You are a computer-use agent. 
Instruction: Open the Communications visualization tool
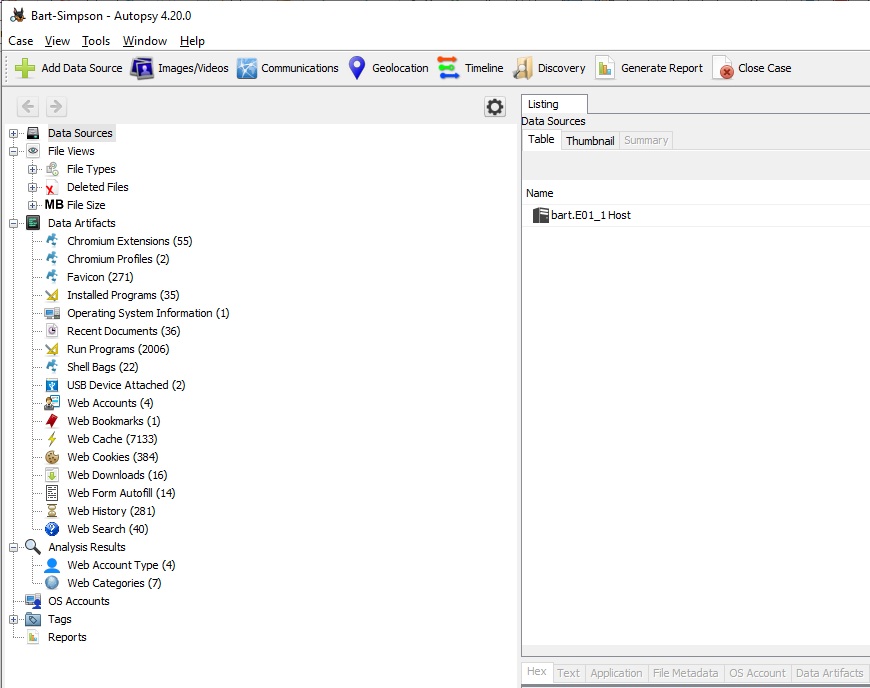click(x=288, y=68)
